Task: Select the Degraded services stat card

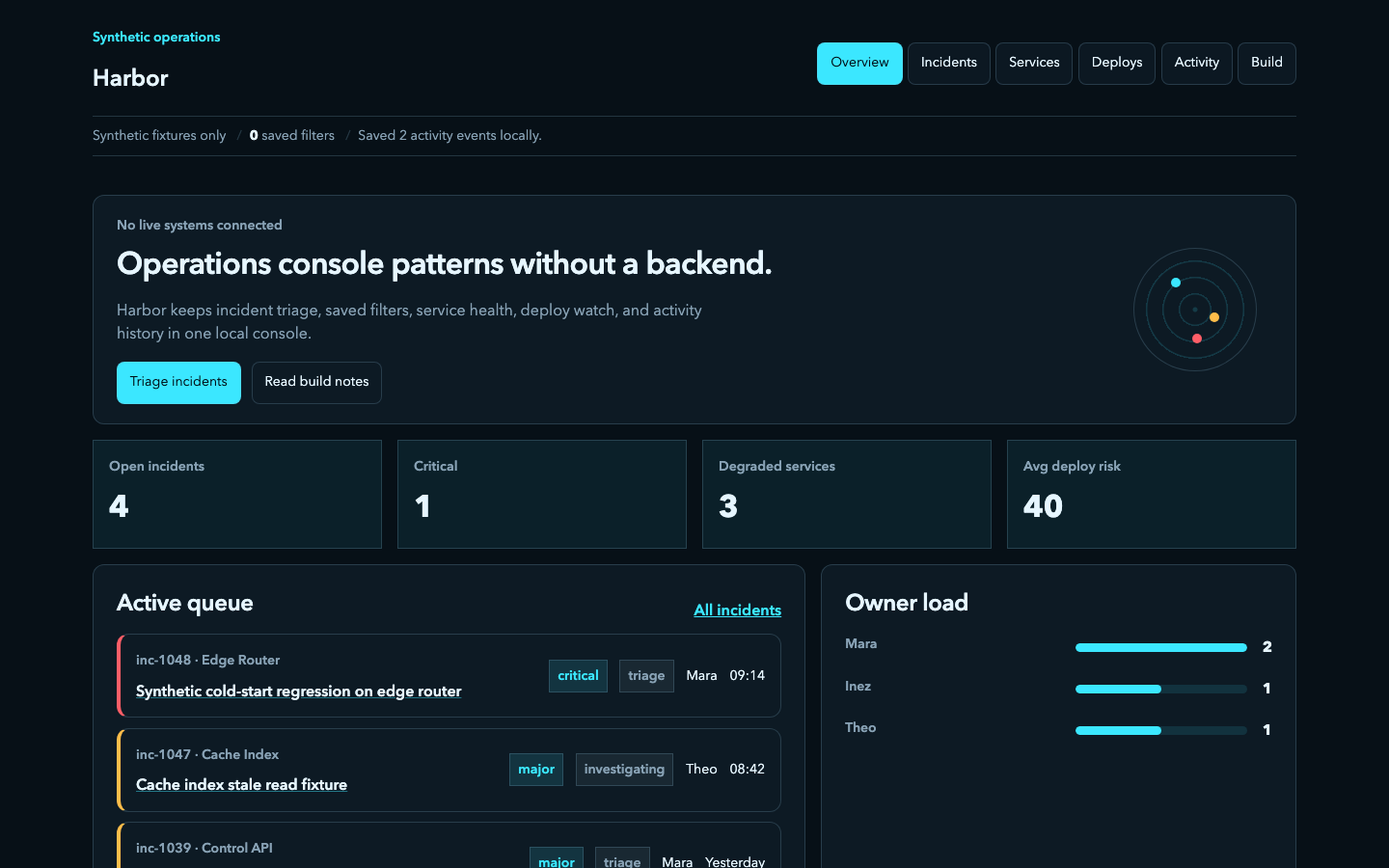Action: pos(847,495)
